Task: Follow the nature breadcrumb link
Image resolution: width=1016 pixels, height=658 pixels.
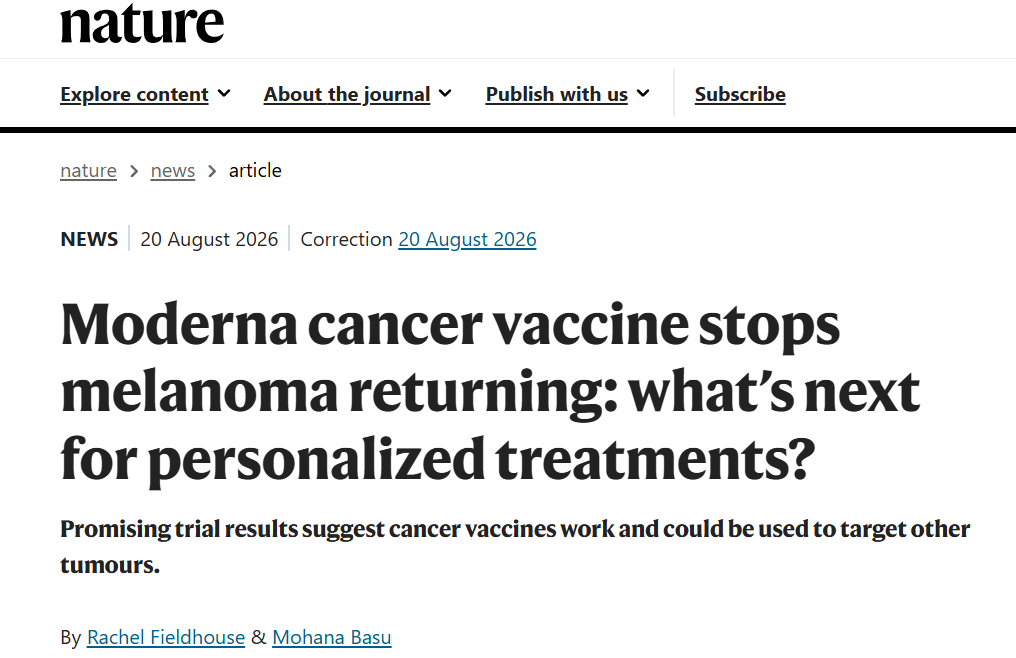Action: tap(88, 170)
